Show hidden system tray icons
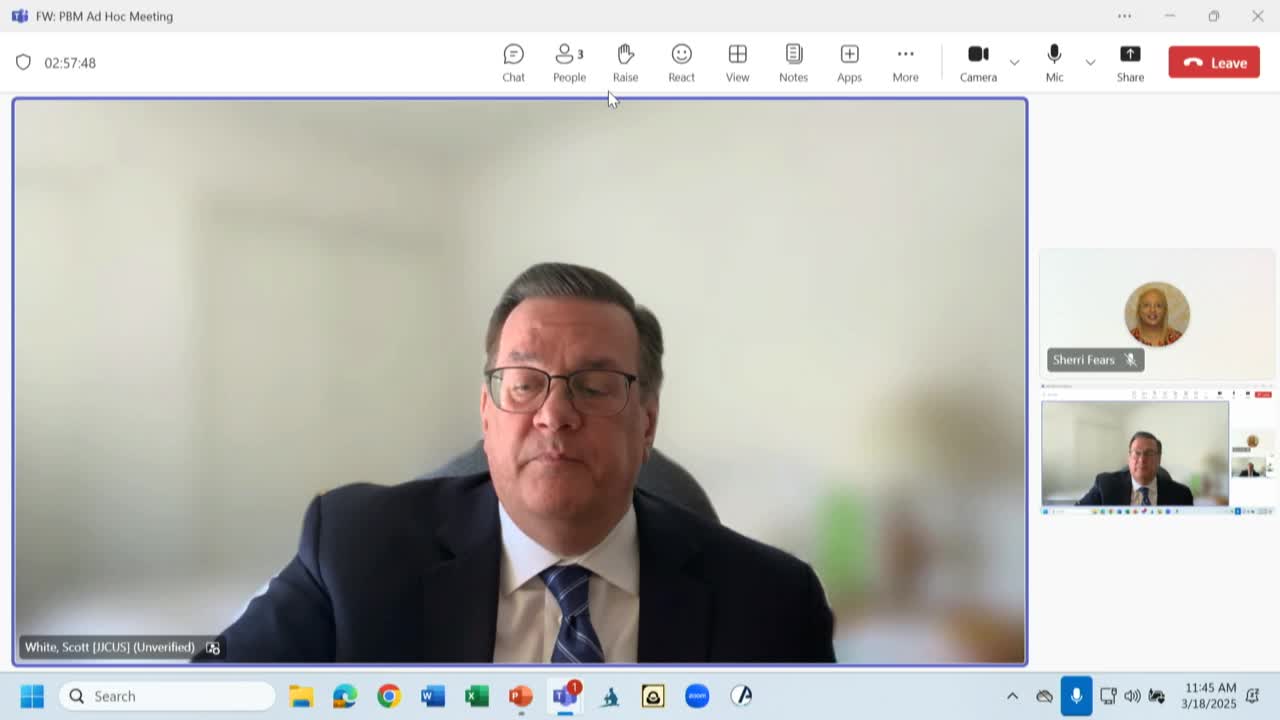 pos(1012,696)
